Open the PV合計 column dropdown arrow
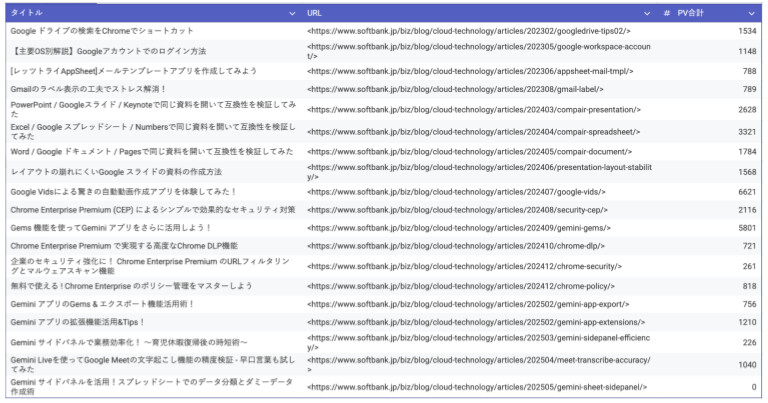This screenshot has height=403, width=768. [752, 13]
